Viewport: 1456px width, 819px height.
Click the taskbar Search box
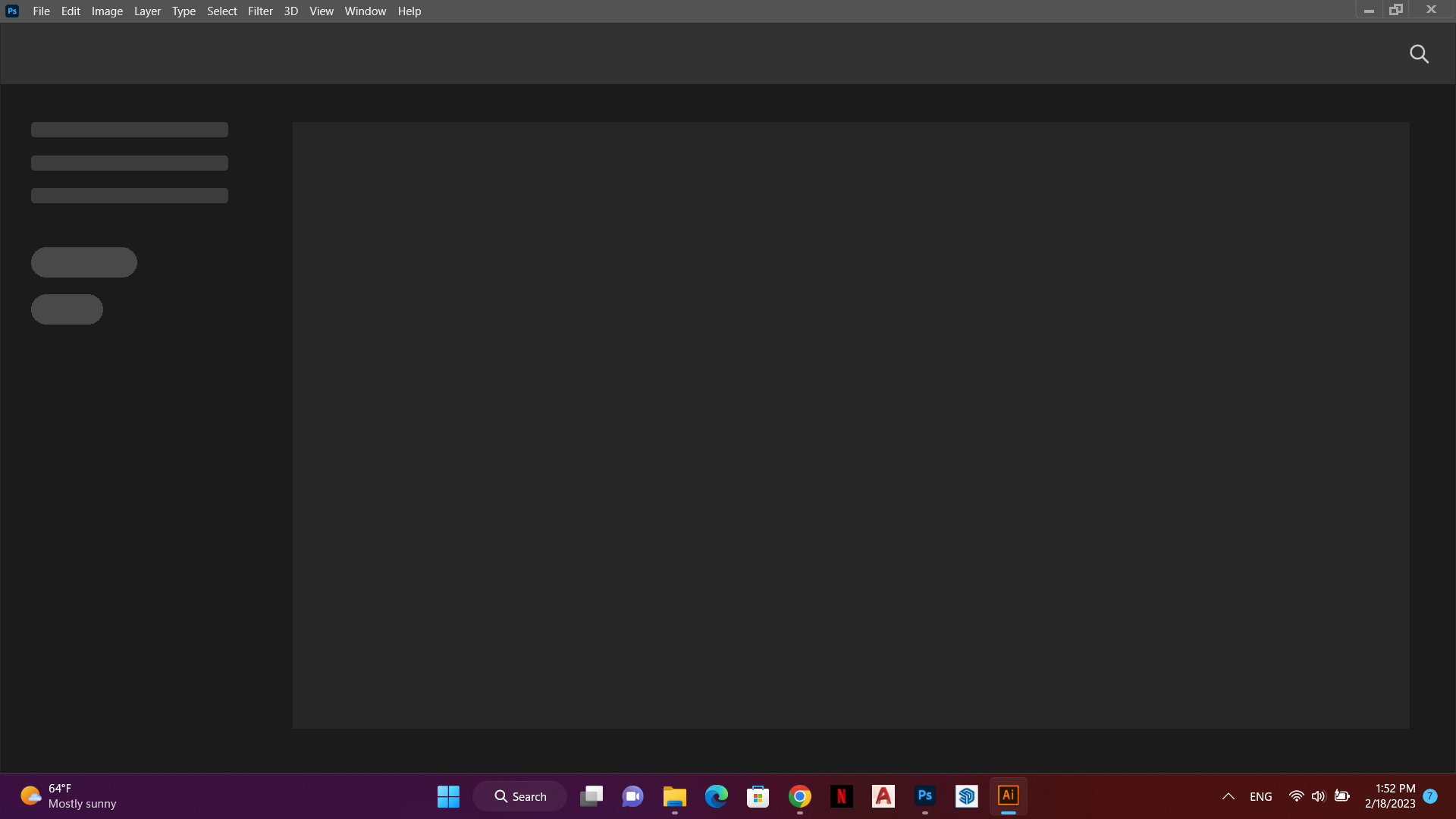[x=520, y=796]
